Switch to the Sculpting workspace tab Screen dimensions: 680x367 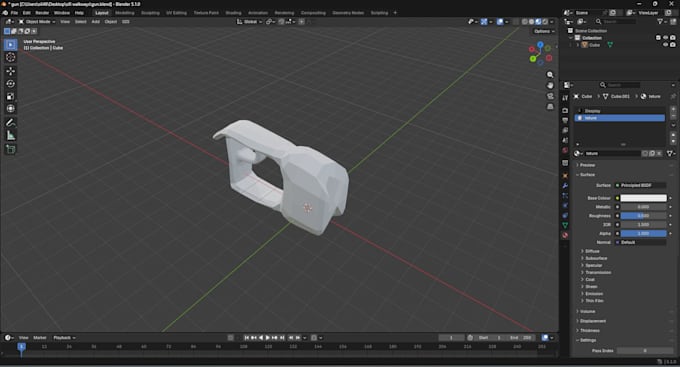click(x=150, y=13)
